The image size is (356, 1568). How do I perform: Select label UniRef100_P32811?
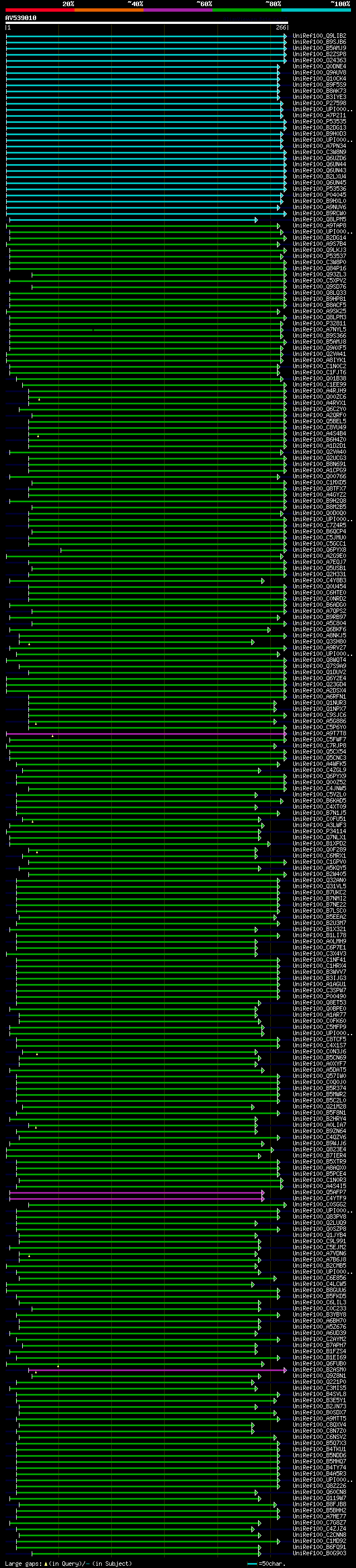[x=319, y=324]
